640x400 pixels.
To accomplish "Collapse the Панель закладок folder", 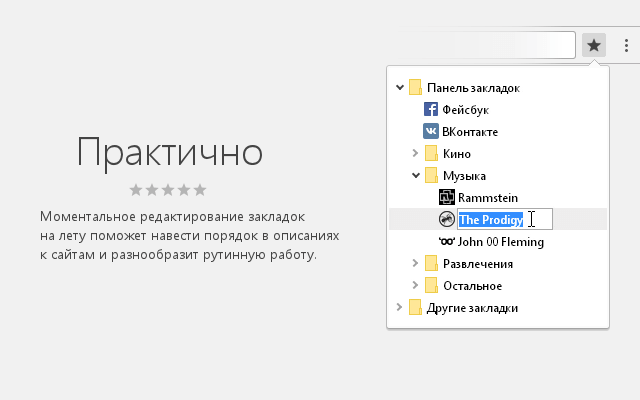I will click(400, 87).
